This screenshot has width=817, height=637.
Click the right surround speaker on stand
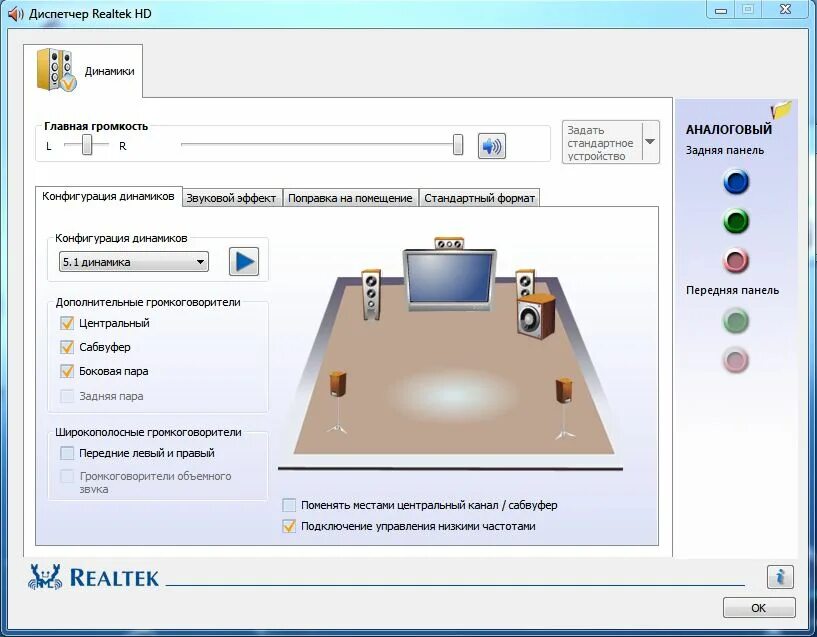coord(564,408)
